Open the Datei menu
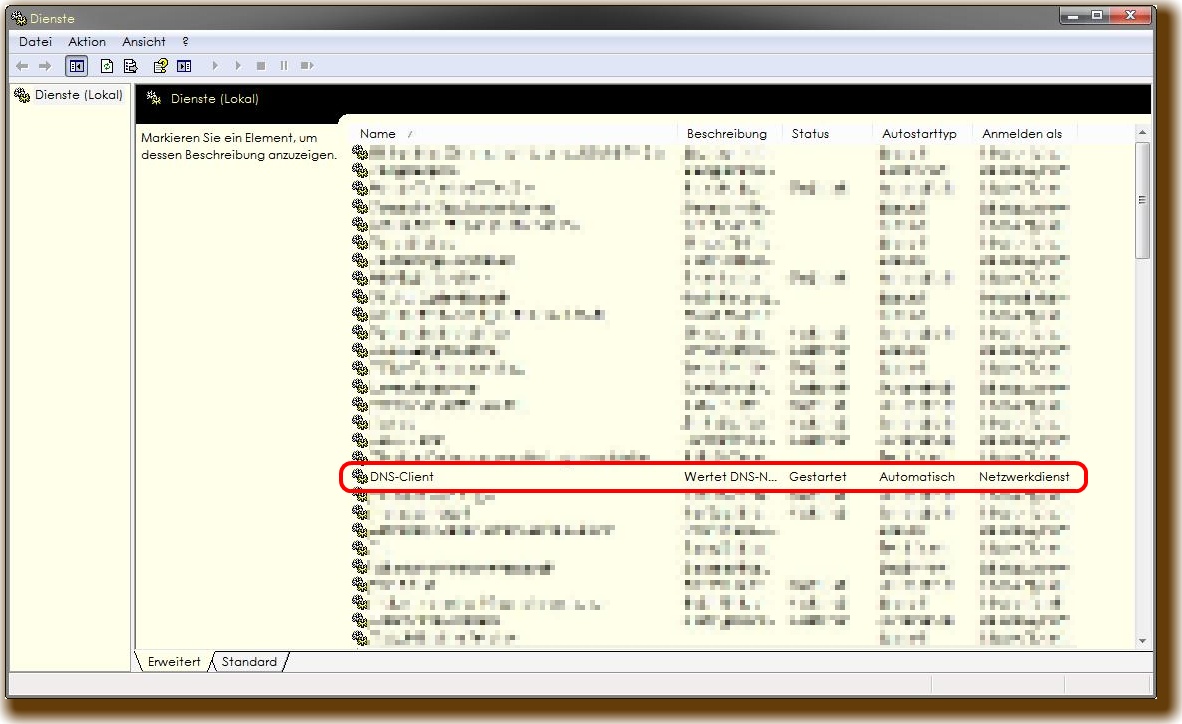 (35, 42)
